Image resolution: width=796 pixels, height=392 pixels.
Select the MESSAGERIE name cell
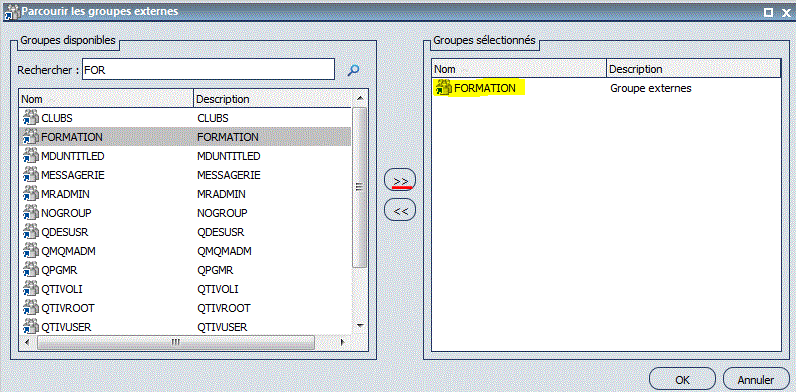[x=73, y=175]
